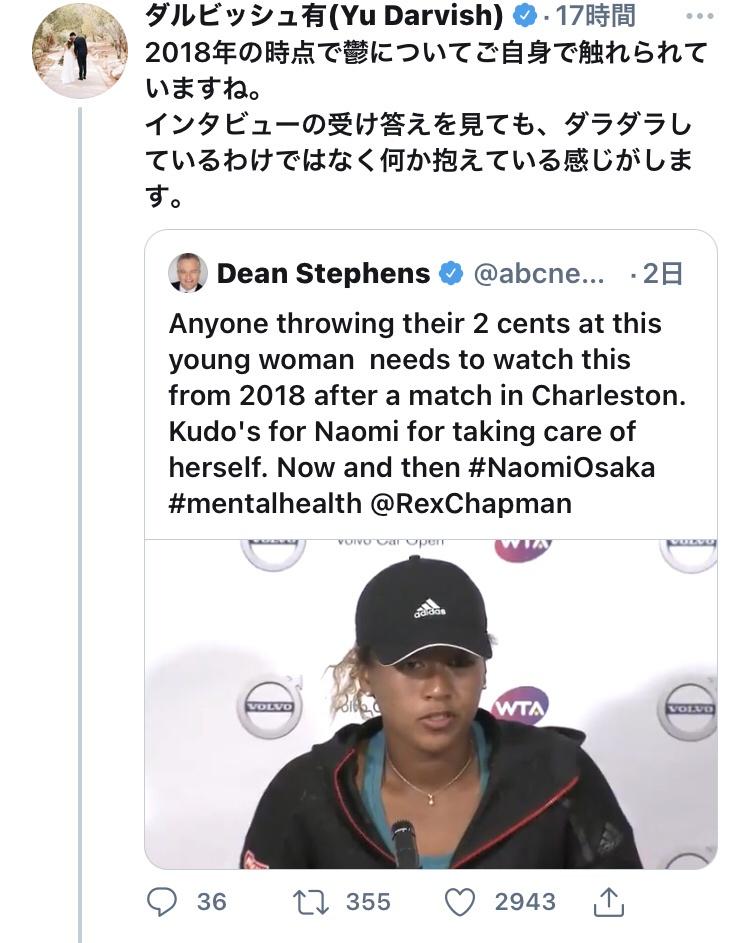Retweet using the retweet arrows icon

pos(310,902)
